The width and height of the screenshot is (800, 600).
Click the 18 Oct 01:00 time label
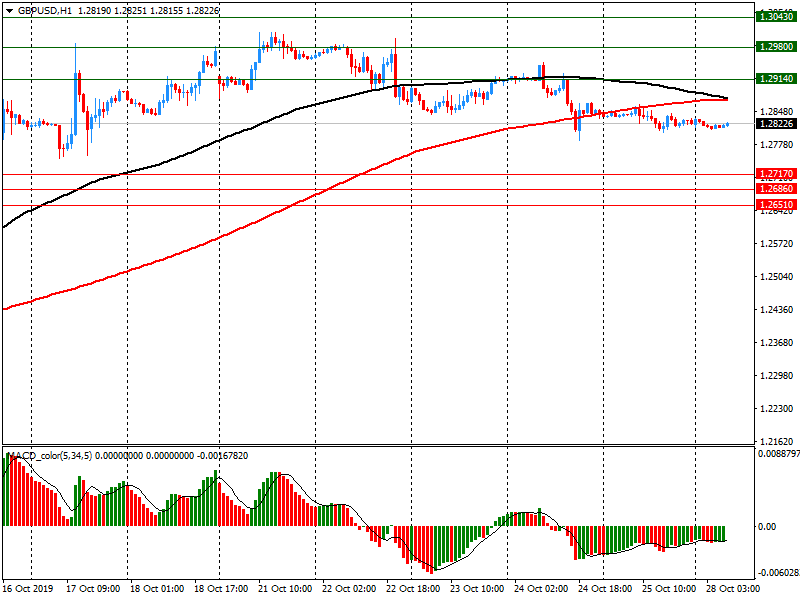[157, 589]
